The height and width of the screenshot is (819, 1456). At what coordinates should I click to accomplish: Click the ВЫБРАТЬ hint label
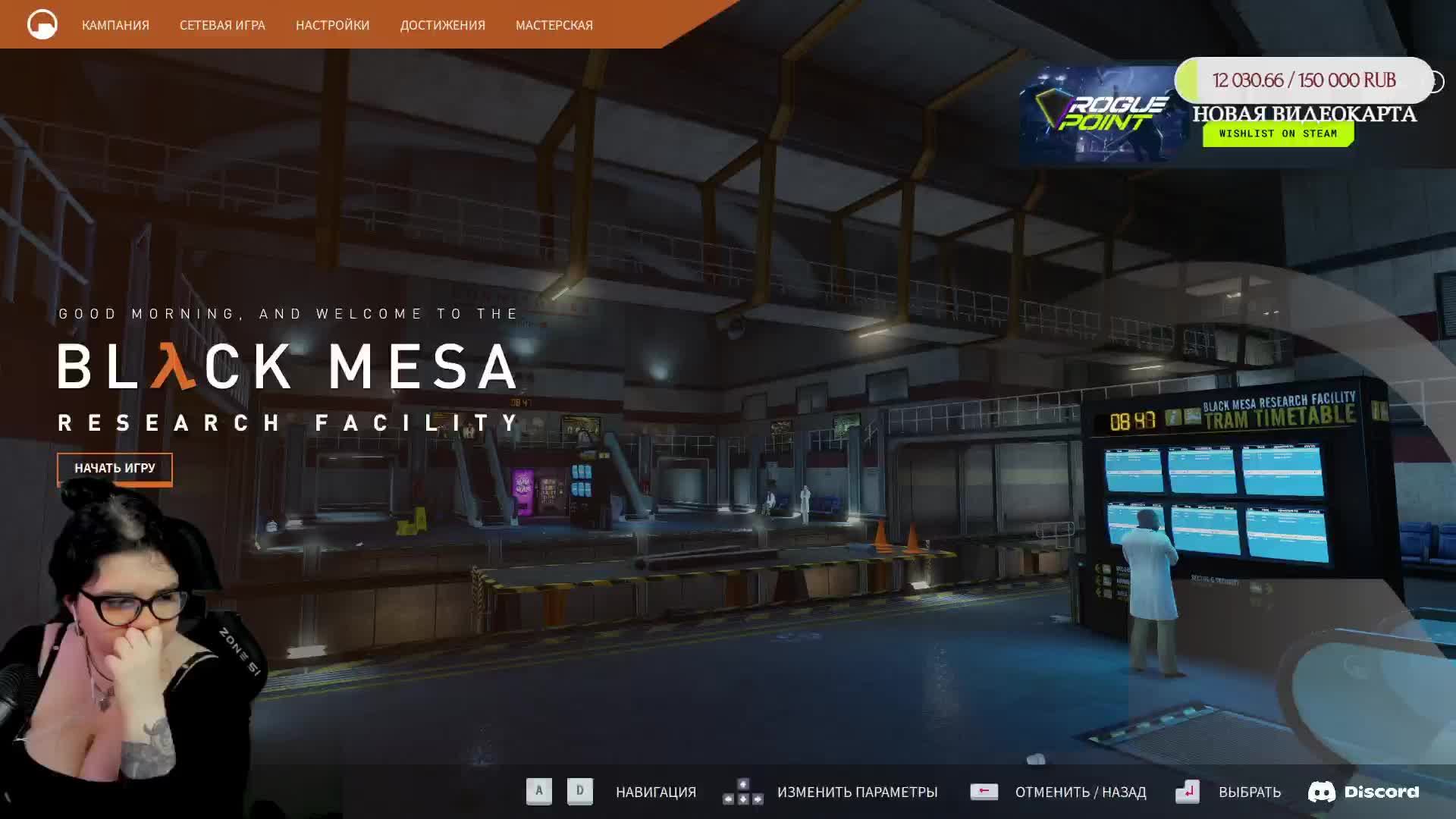(x=1249, y=792)
